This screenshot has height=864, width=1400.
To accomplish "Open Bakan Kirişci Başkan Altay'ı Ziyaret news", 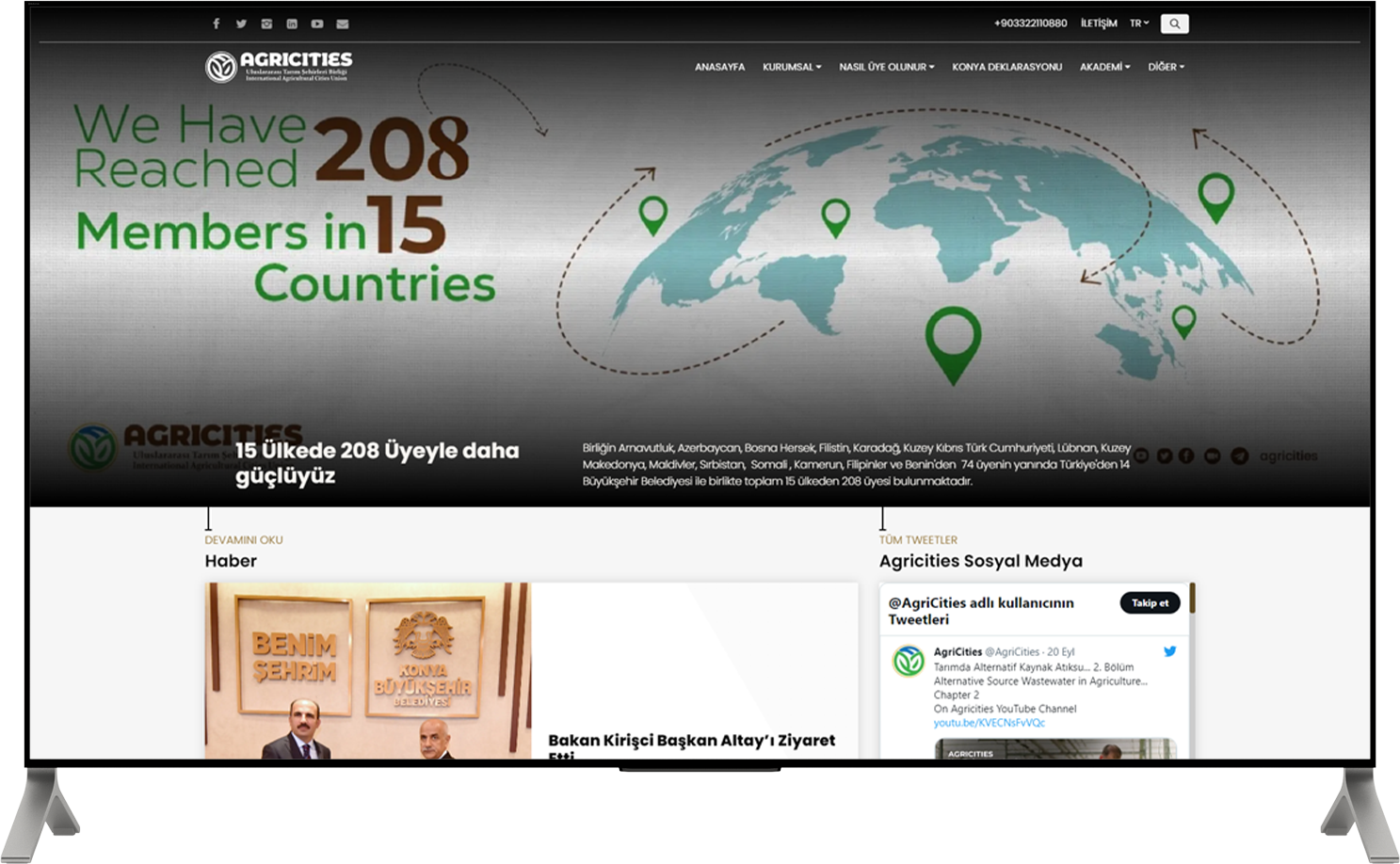I will click(691, 746).
